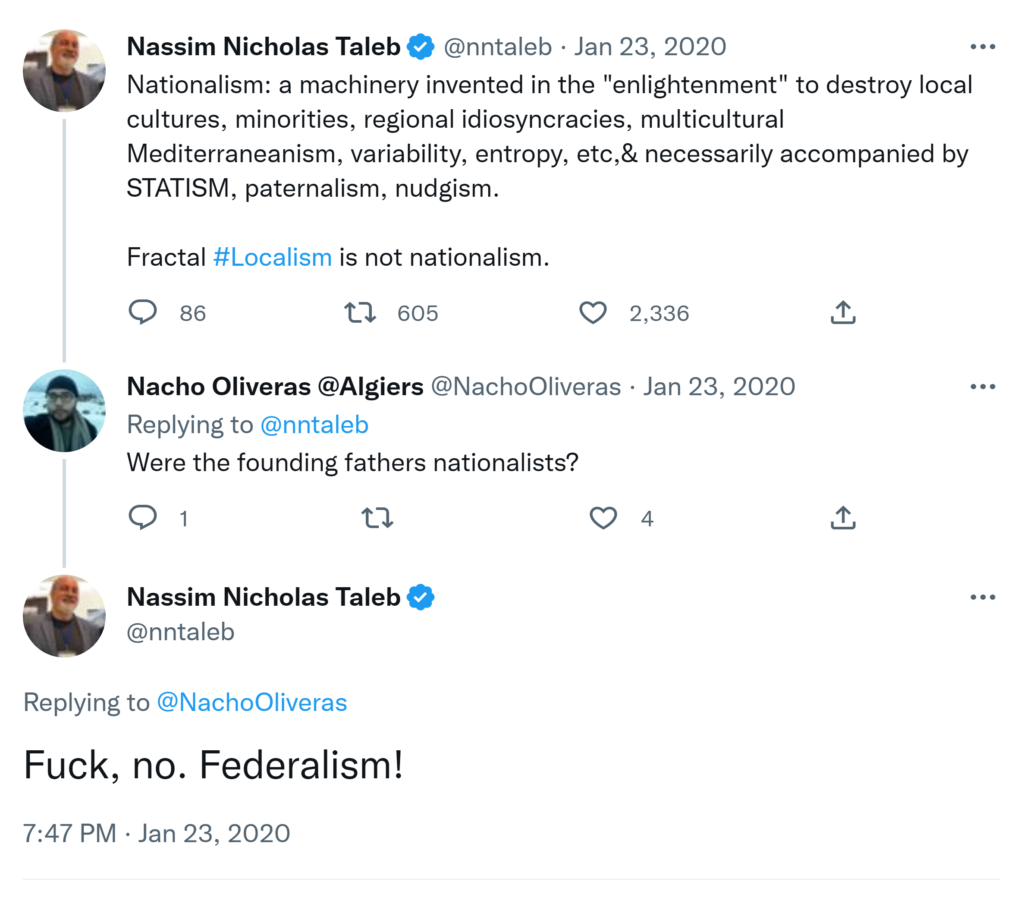Open more options on the first Taleb tweet
This screenshot has height=903, width=1024.
point(982,47)
